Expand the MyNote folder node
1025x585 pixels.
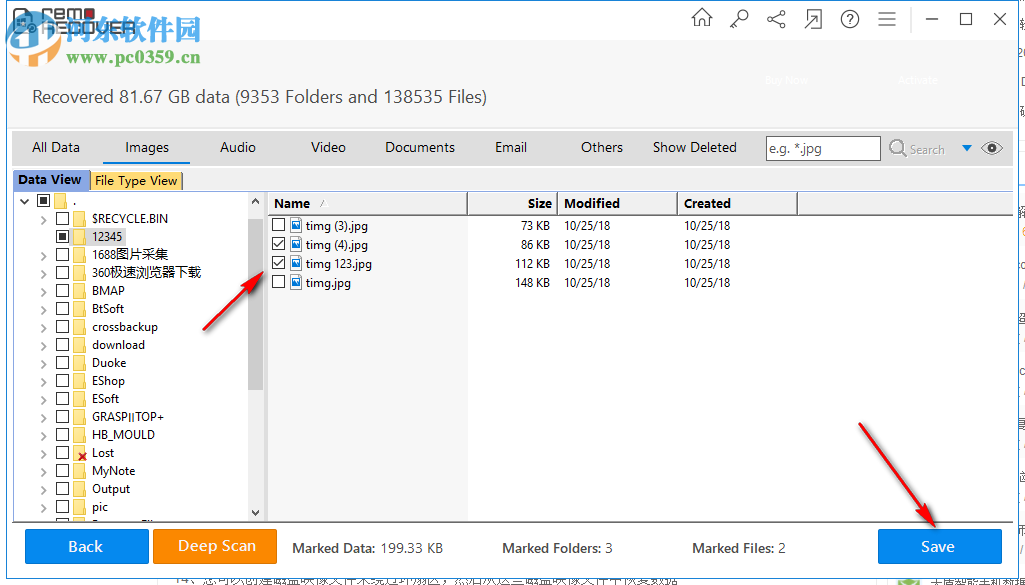click(44, 471)
